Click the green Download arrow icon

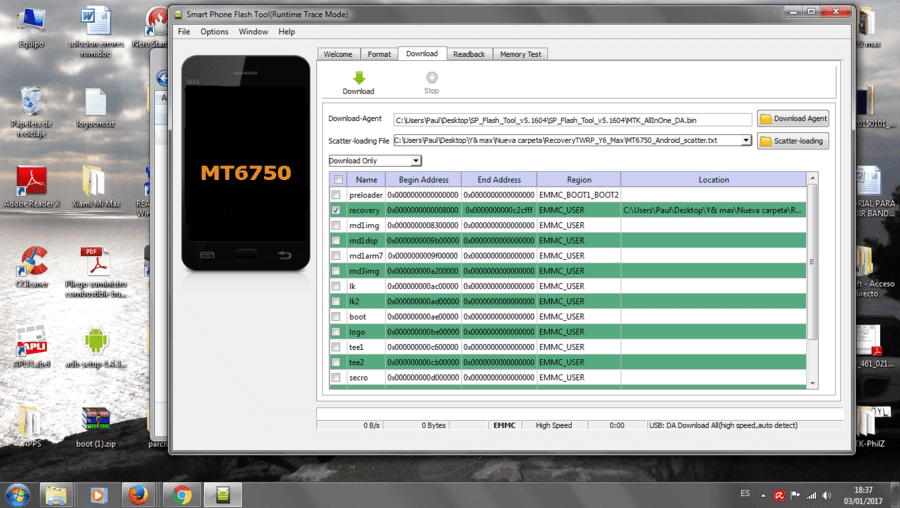point(359,77)
